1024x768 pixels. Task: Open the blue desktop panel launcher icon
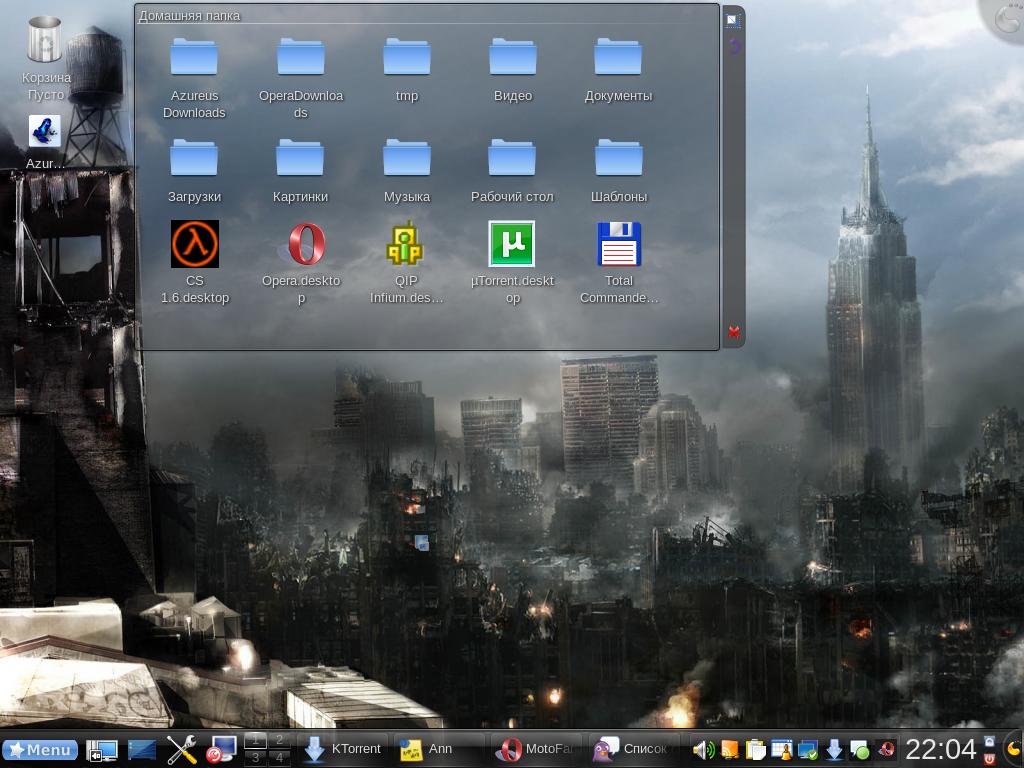click(142, 750)
